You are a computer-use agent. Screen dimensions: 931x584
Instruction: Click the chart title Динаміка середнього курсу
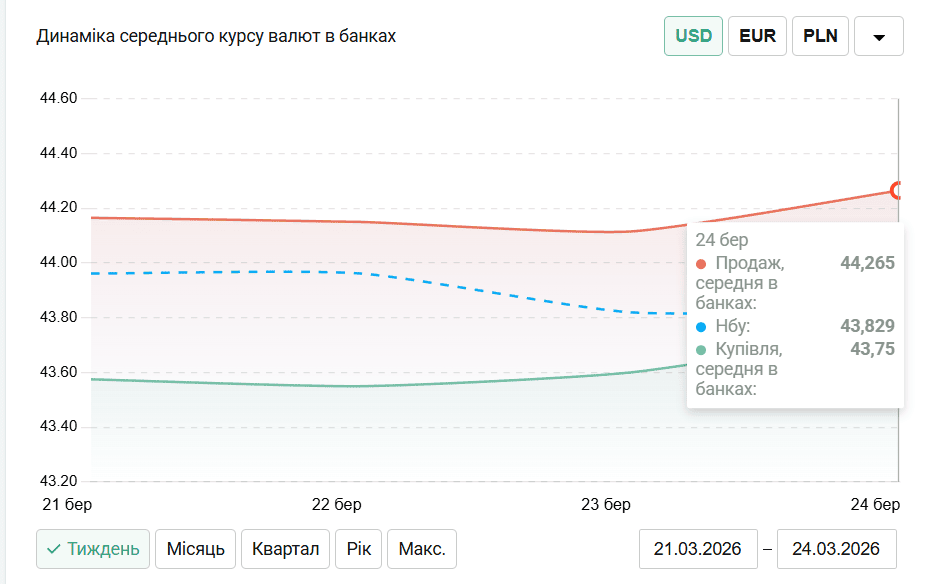pyautogui.click(x=216, y=36)
